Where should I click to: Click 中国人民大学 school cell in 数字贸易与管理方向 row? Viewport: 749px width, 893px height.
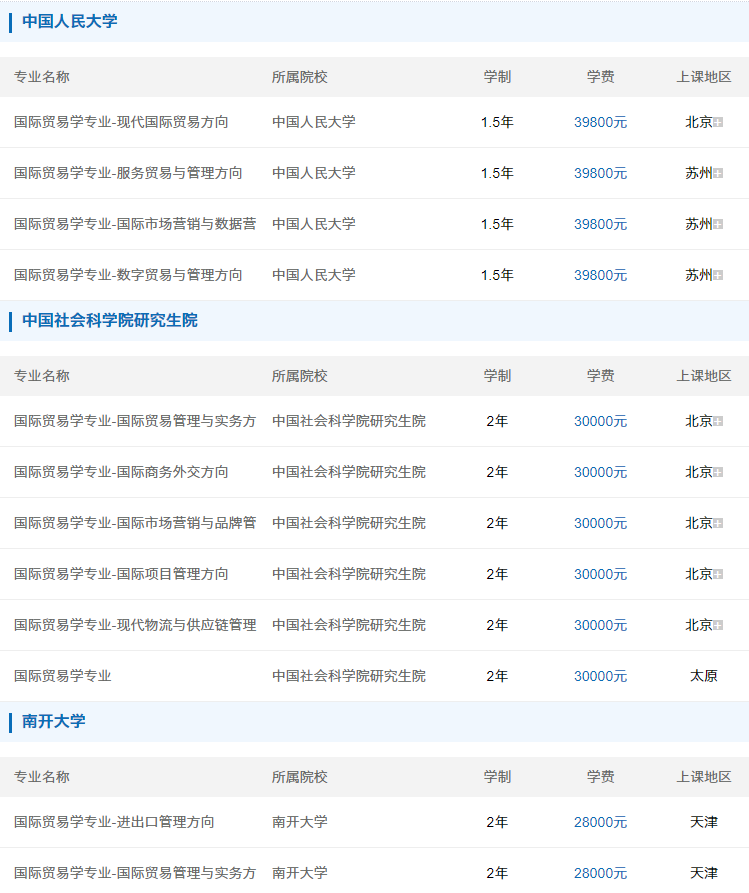tap(314, 275)
